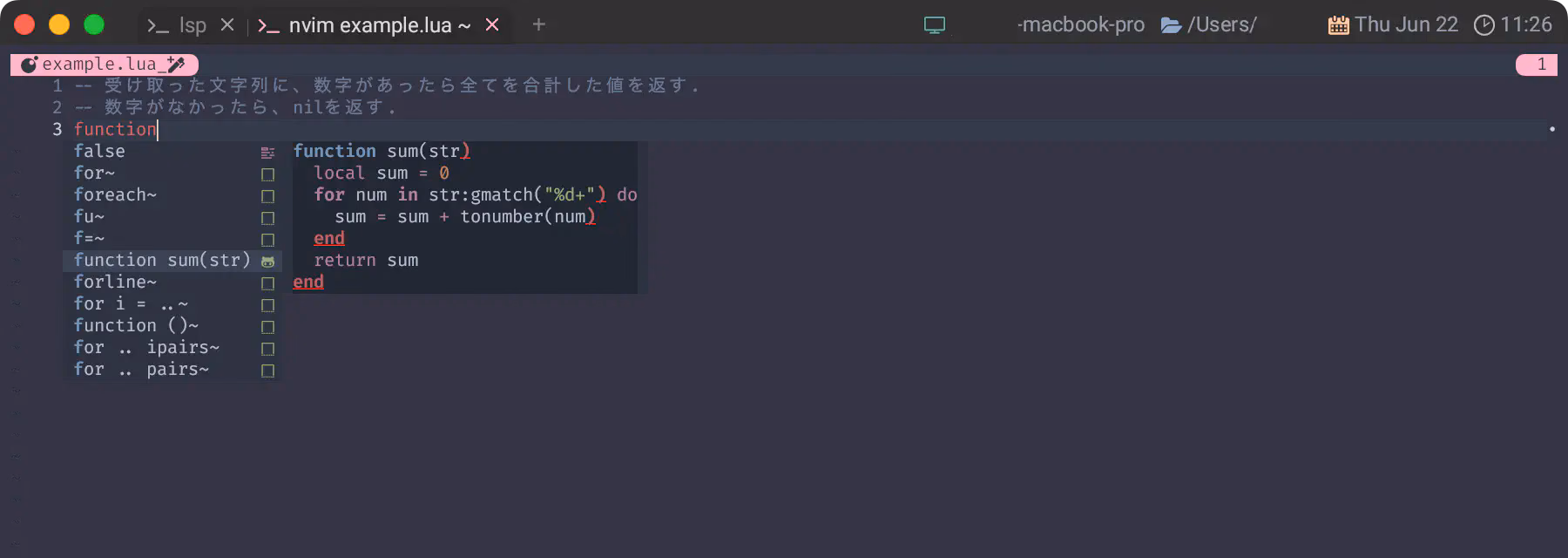Click the snippet kind icon beside 'forline~'
The width and height of the screenshot is (1568, 558).
pyautogui.click(x=267, y=283)
